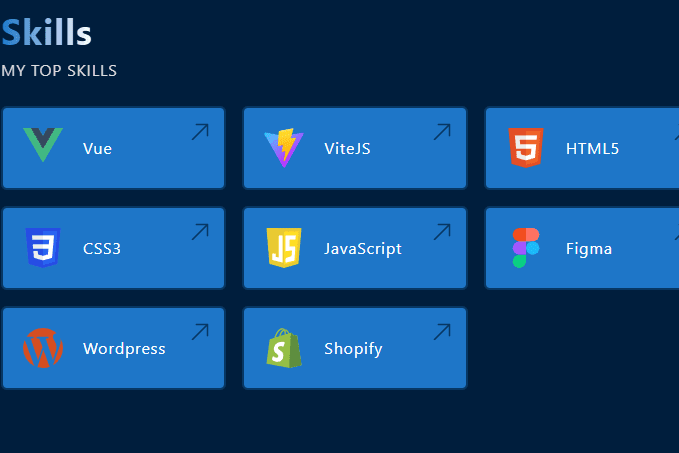Click the Figma logo icon
The width and height of the screenshot is (679, 453).
tap(526, 248)
